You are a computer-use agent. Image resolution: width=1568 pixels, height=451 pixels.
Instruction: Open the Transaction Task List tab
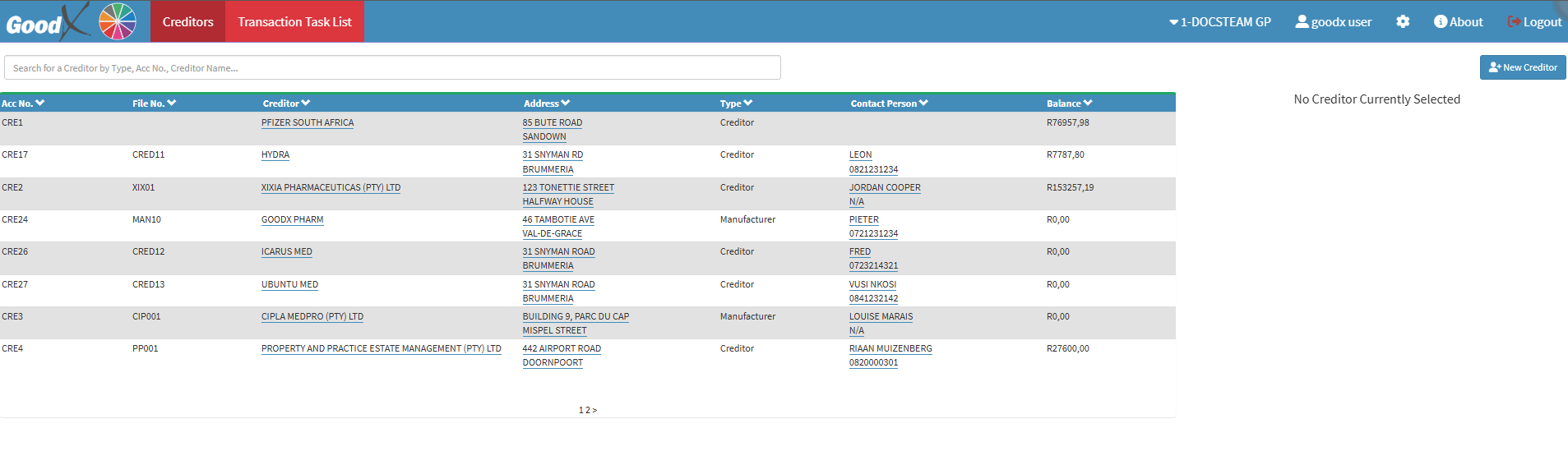point(294,22)
